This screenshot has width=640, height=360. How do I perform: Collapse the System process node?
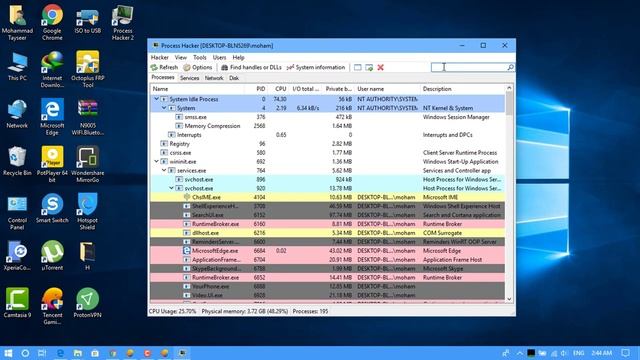[164, 108]
